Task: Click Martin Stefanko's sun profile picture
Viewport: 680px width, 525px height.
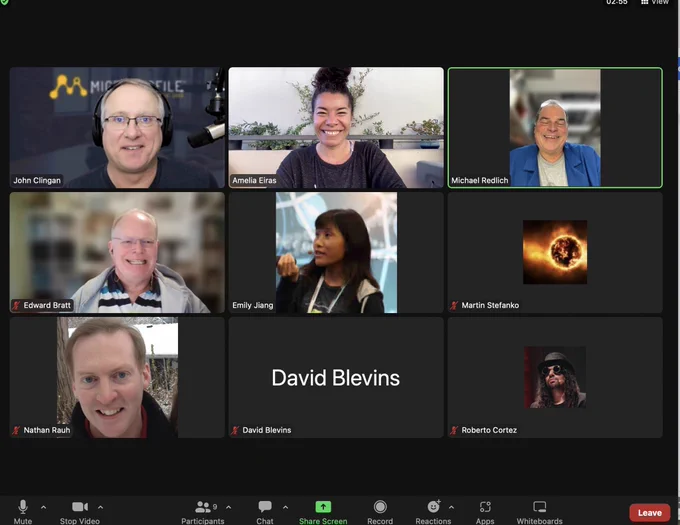Action: pyautogui.click(x=555, y=252)
